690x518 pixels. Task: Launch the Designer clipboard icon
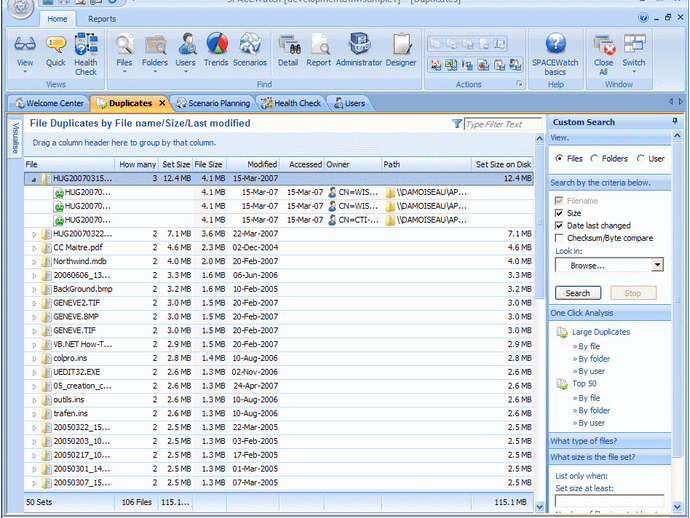(x=401, y=44)
